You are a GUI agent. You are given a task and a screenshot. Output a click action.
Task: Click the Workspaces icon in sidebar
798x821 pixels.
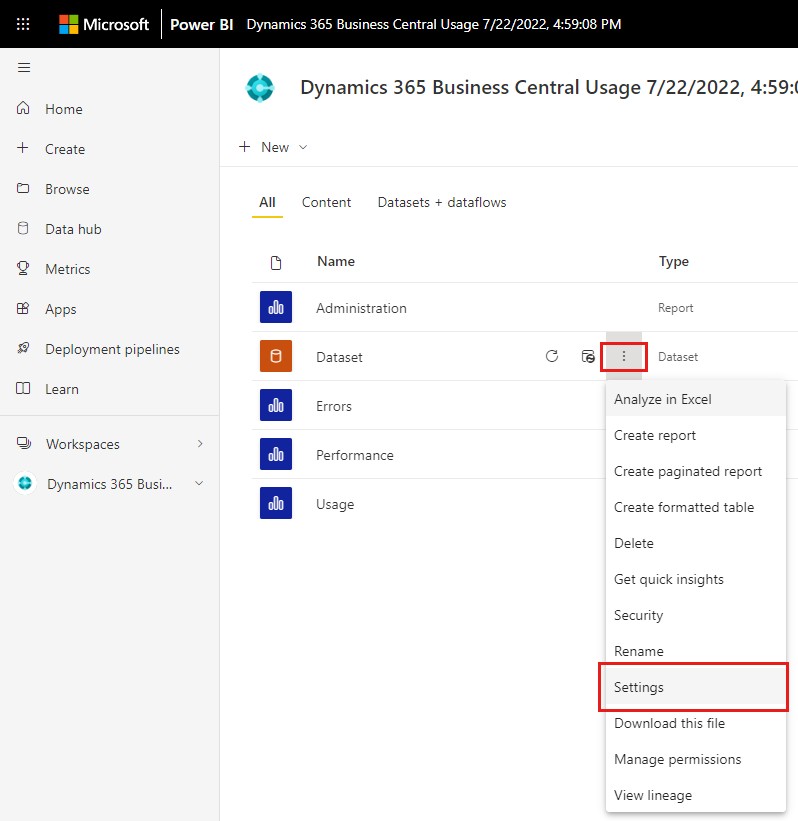click(24, 443)
